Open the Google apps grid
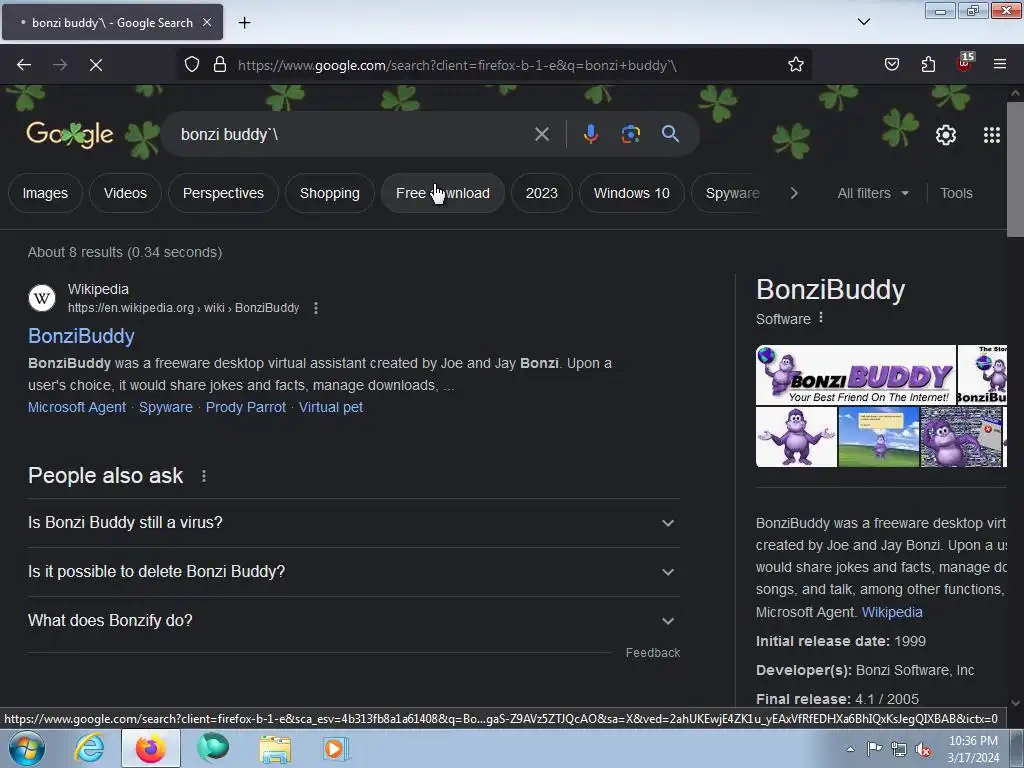 click(x=991, y=135)
